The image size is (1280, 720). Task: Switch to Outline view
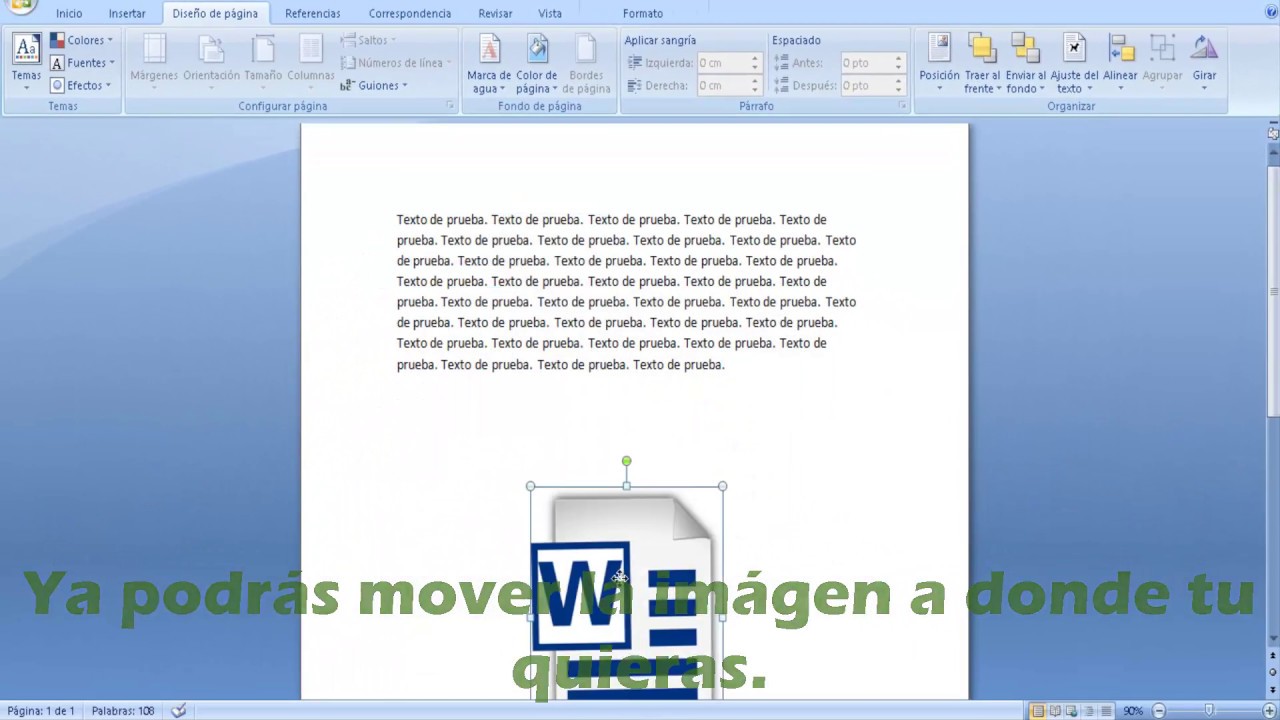(x=1089, y=711)
